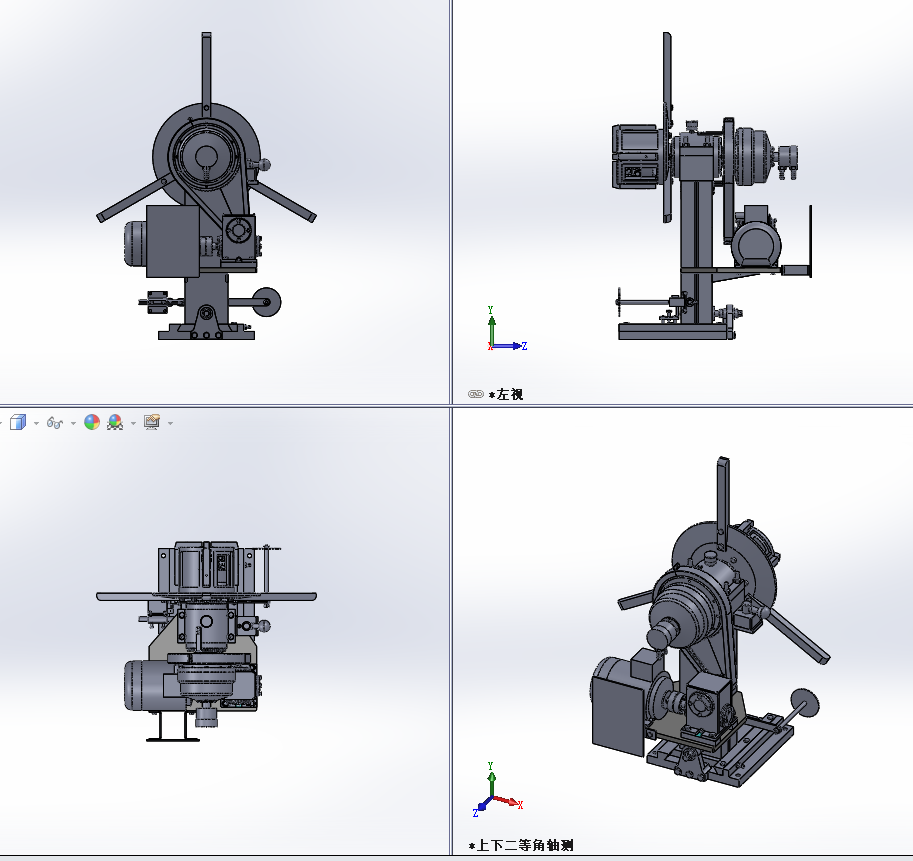This screenshot has height=861, width=913.
Task: Click the Hide/Show Items glasses icon
Action: coord(55,423)
